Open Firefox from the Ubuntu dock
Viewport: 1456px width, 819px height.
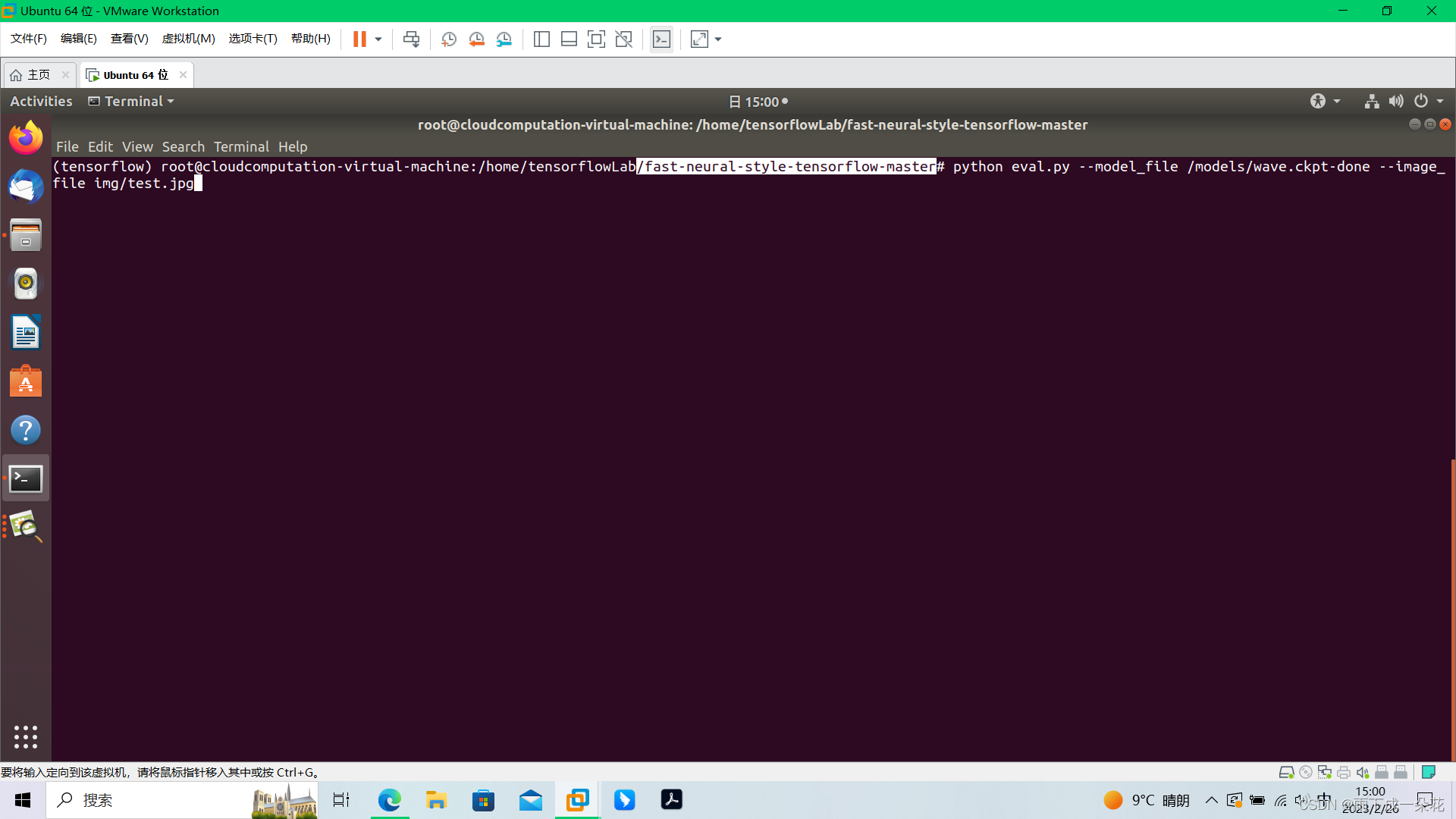26,137
